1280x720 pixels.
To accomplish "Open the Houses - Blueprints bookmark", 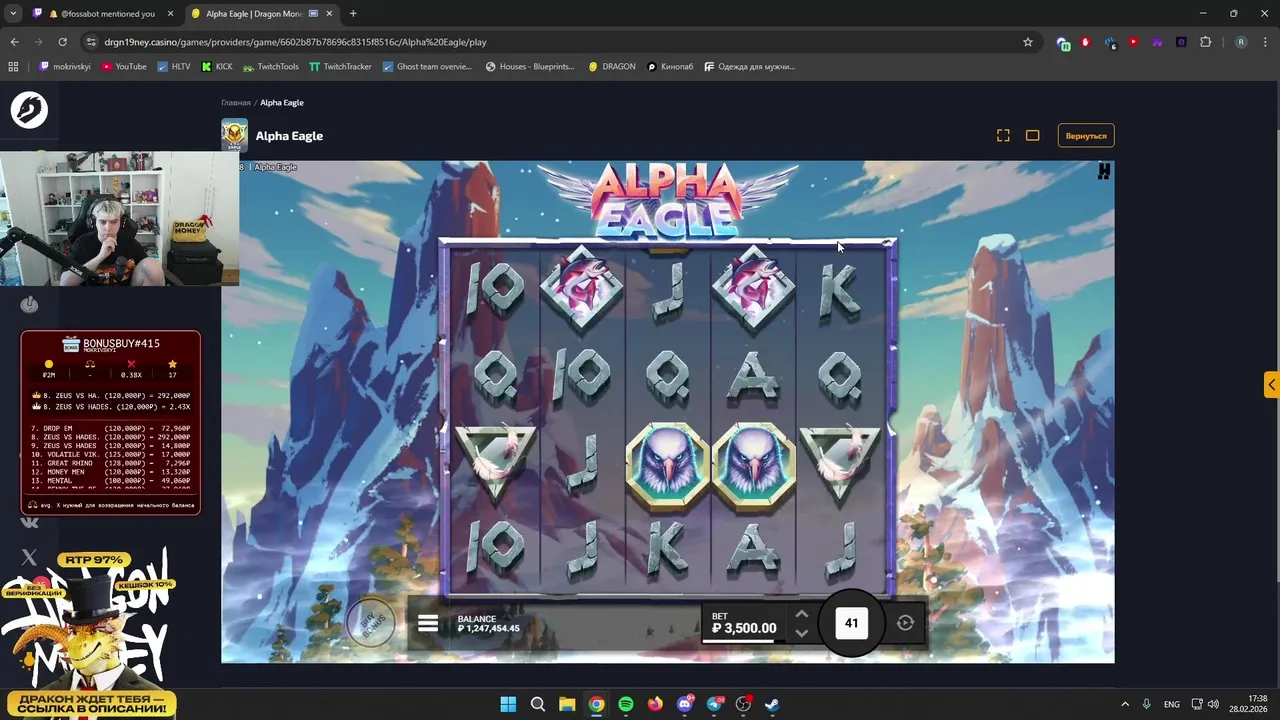I will coord(530,66).
